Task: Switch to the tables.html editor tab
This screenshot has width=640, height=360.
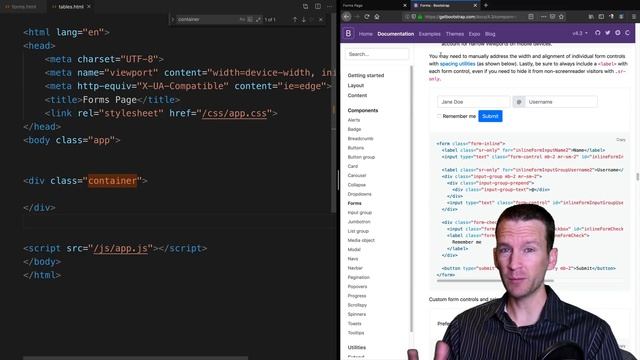Action: point(71,7)
